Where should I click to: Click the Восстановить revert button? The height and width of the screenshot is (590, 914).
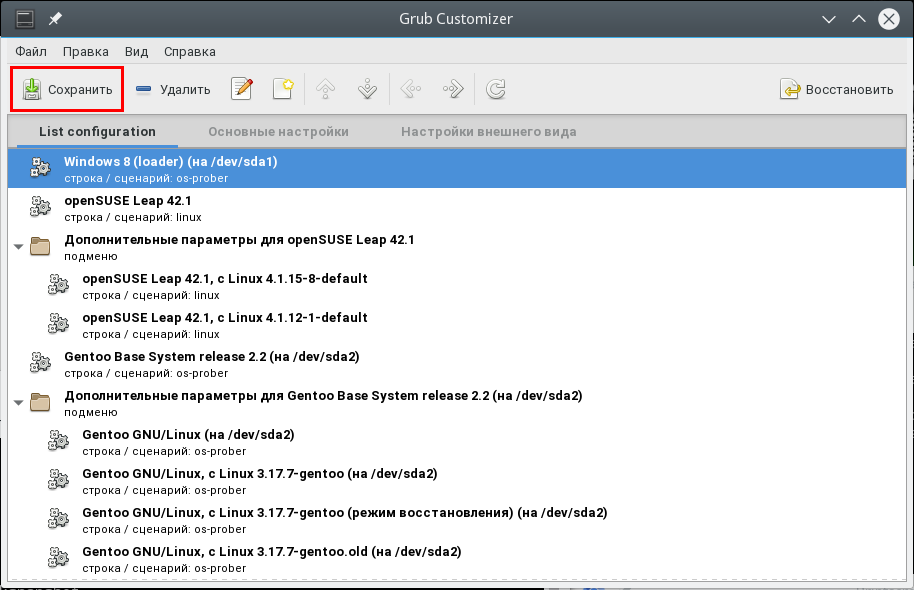836,89
